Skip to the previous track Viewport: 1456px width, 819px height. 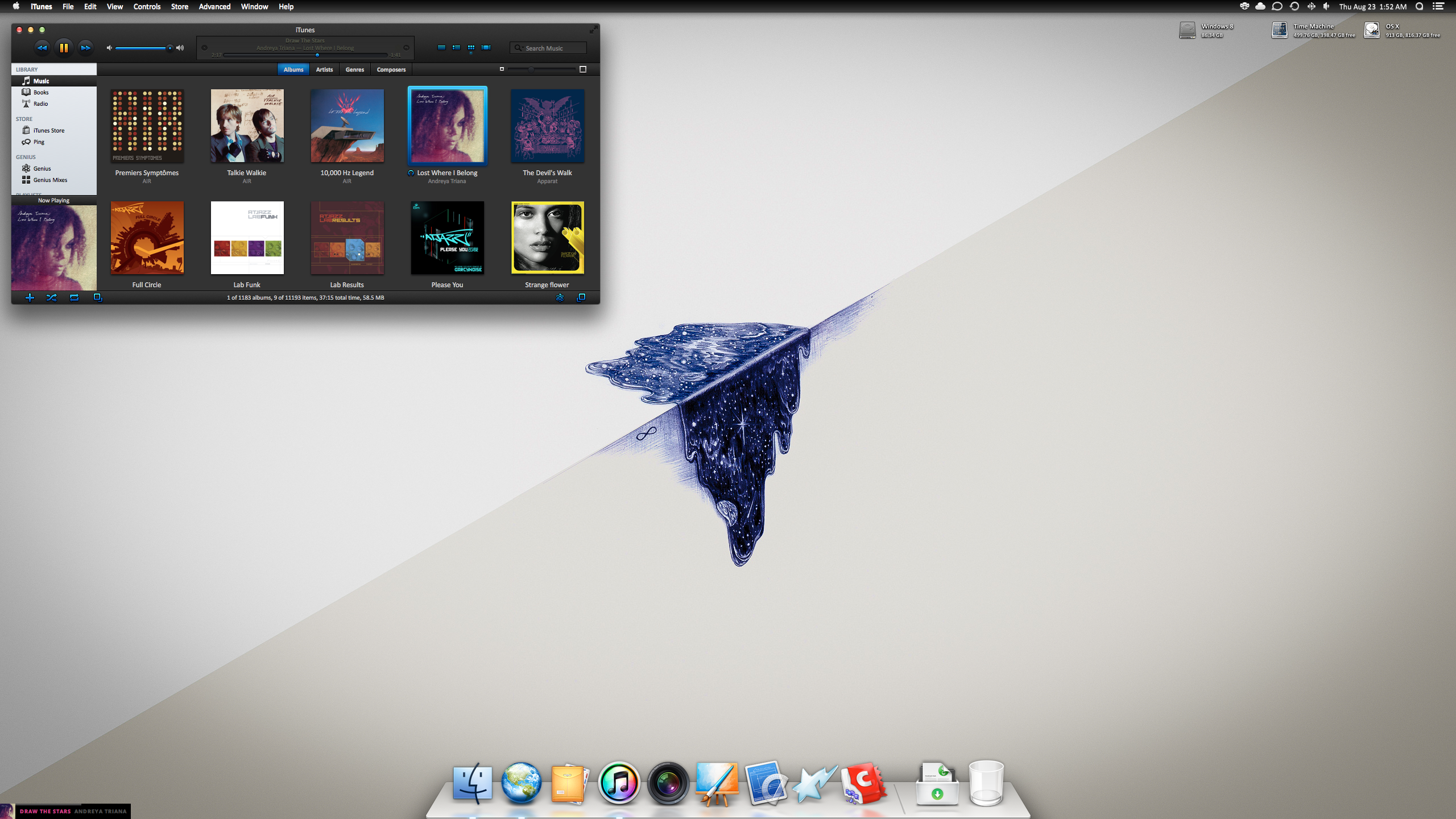42,48
